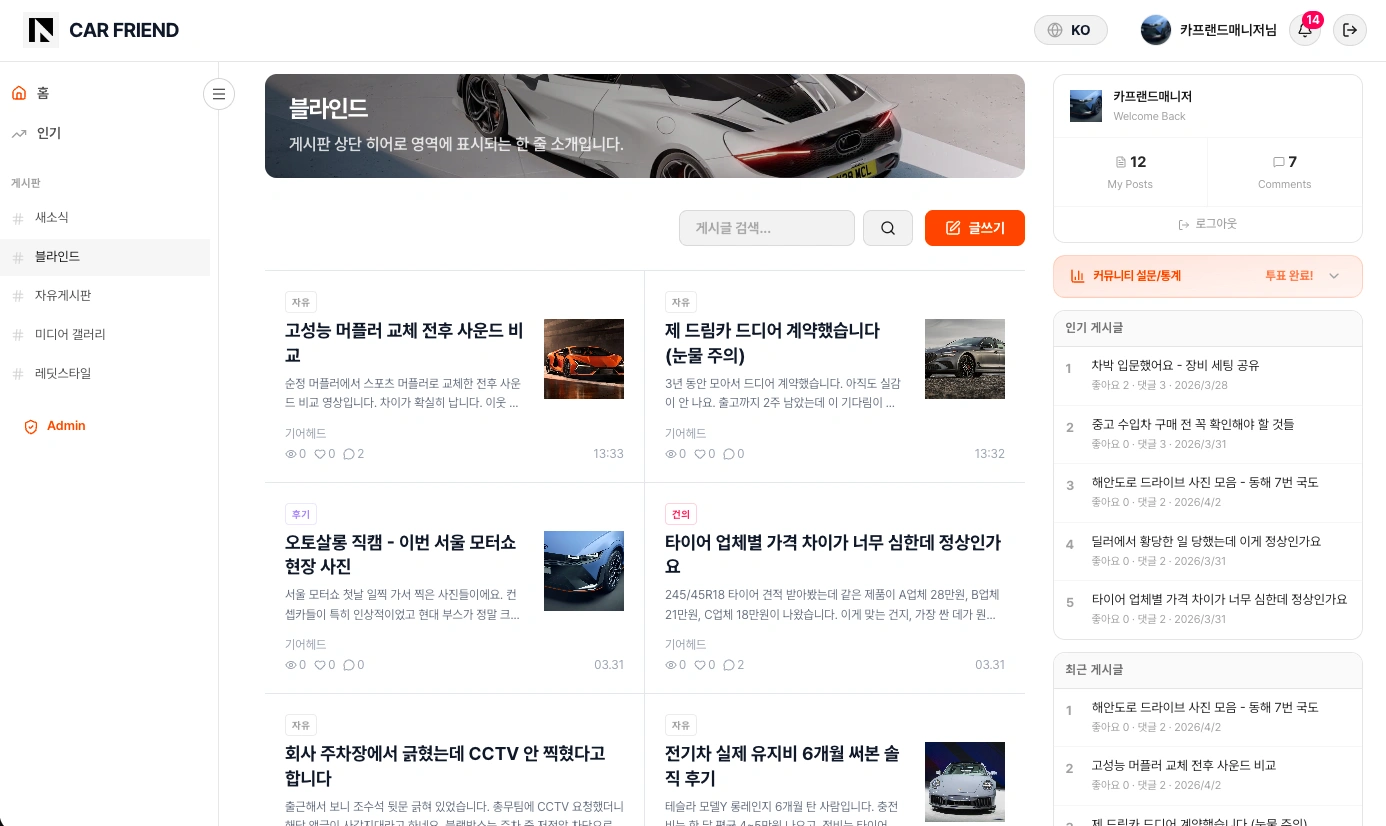Click the Comments speech bubble icon
Screen dimensions: 1386x826
(x=1279, y=162)
